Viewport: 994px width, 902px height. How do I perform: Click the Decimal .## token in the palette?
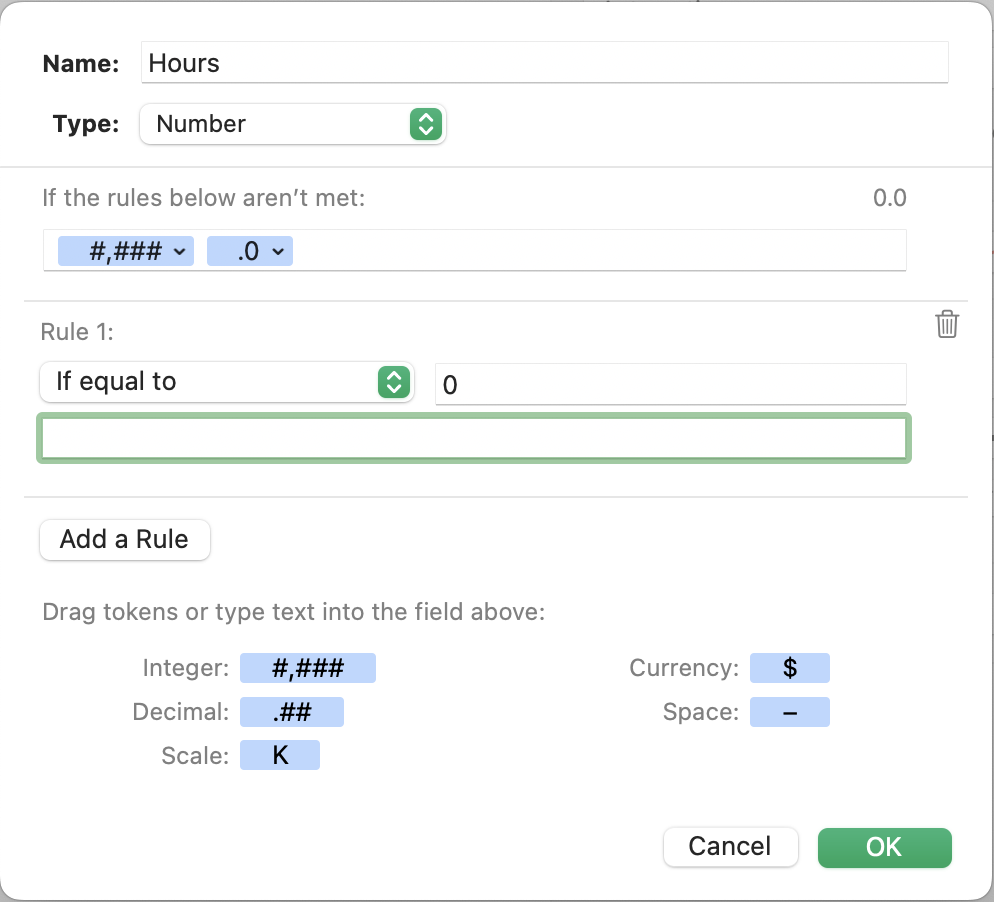point(291,712)
